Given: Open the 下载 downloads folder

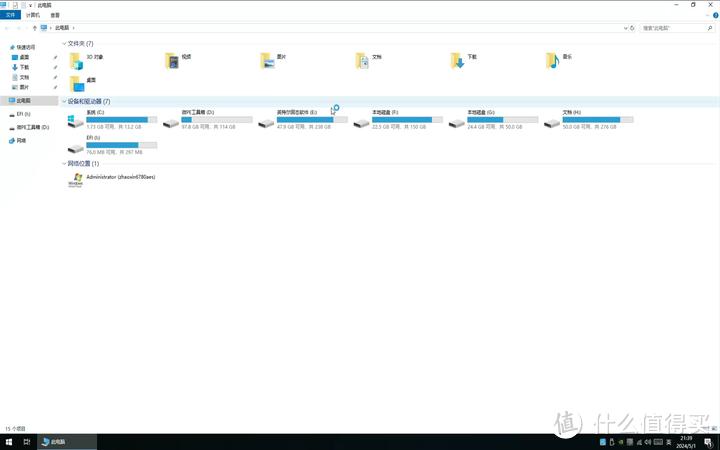Looking at the screenshot, I should [x=457, y=61].
